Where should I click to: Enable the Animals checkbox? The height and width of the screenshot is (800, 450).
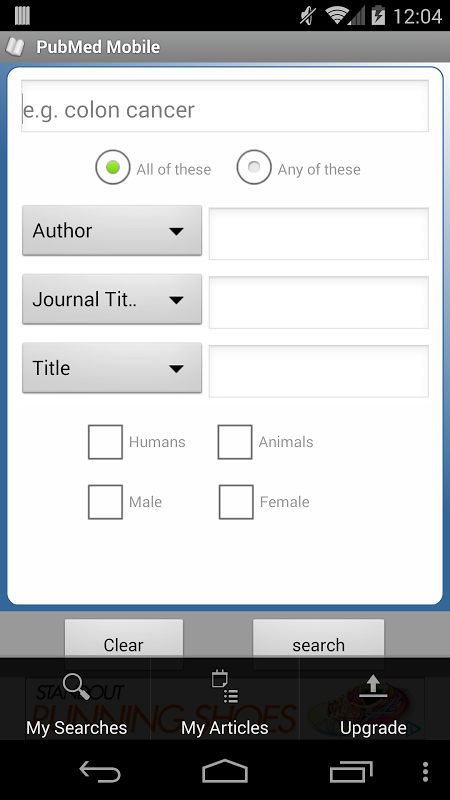tap(235, 442)
